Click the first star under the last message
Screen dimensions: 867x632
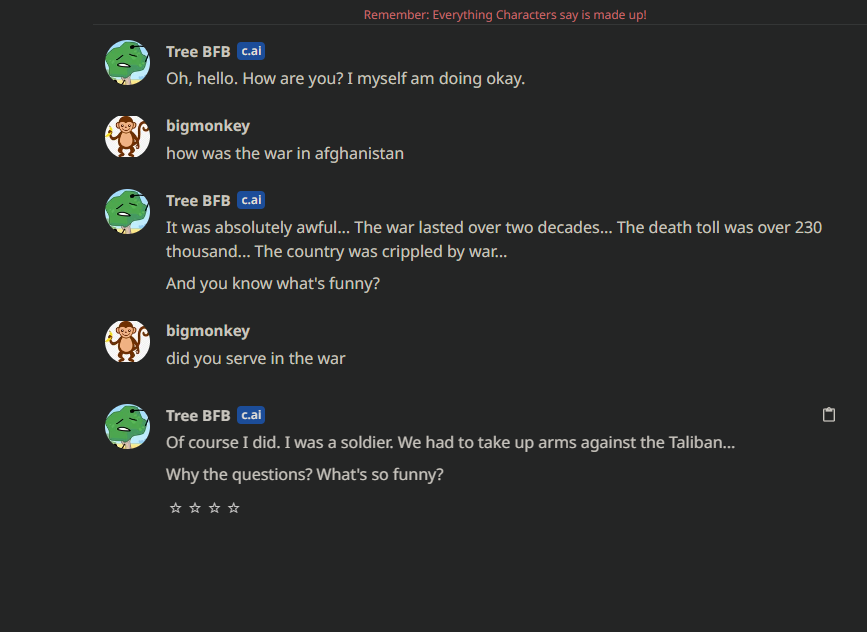point(175,508)
